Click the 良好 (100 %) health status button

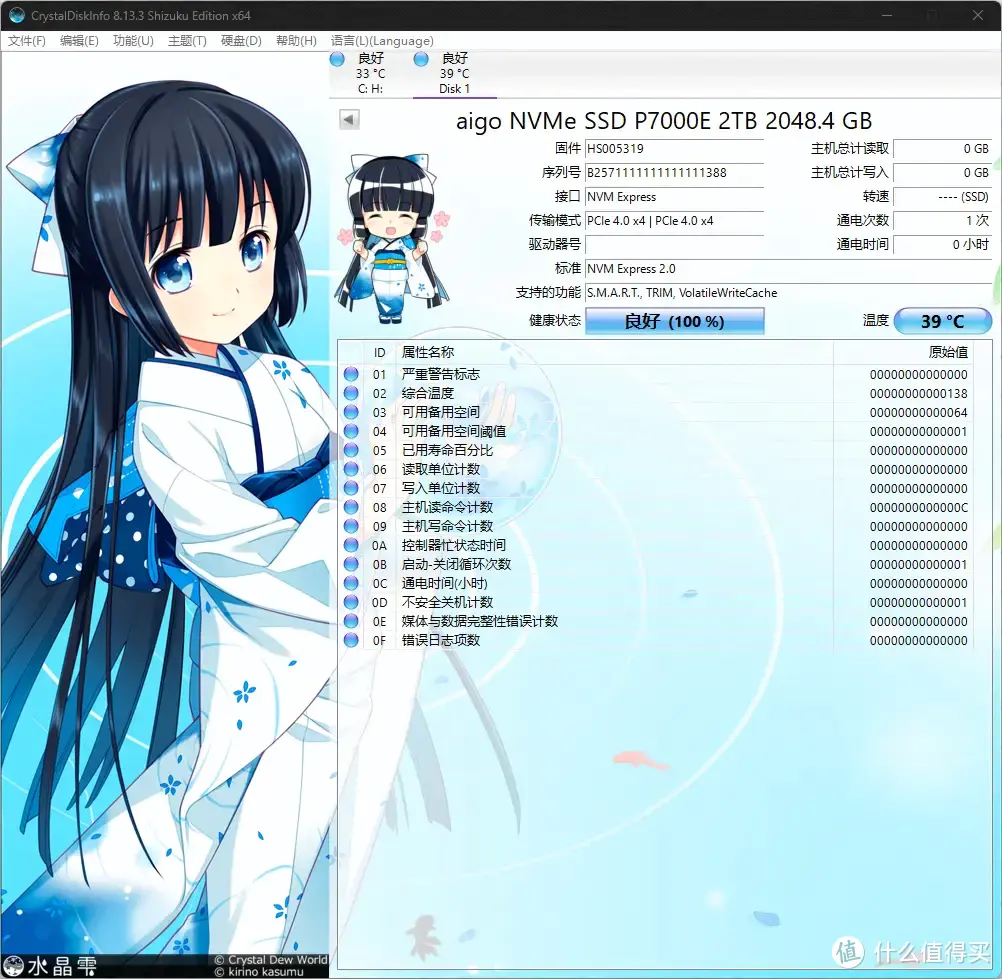pos(674,321)
